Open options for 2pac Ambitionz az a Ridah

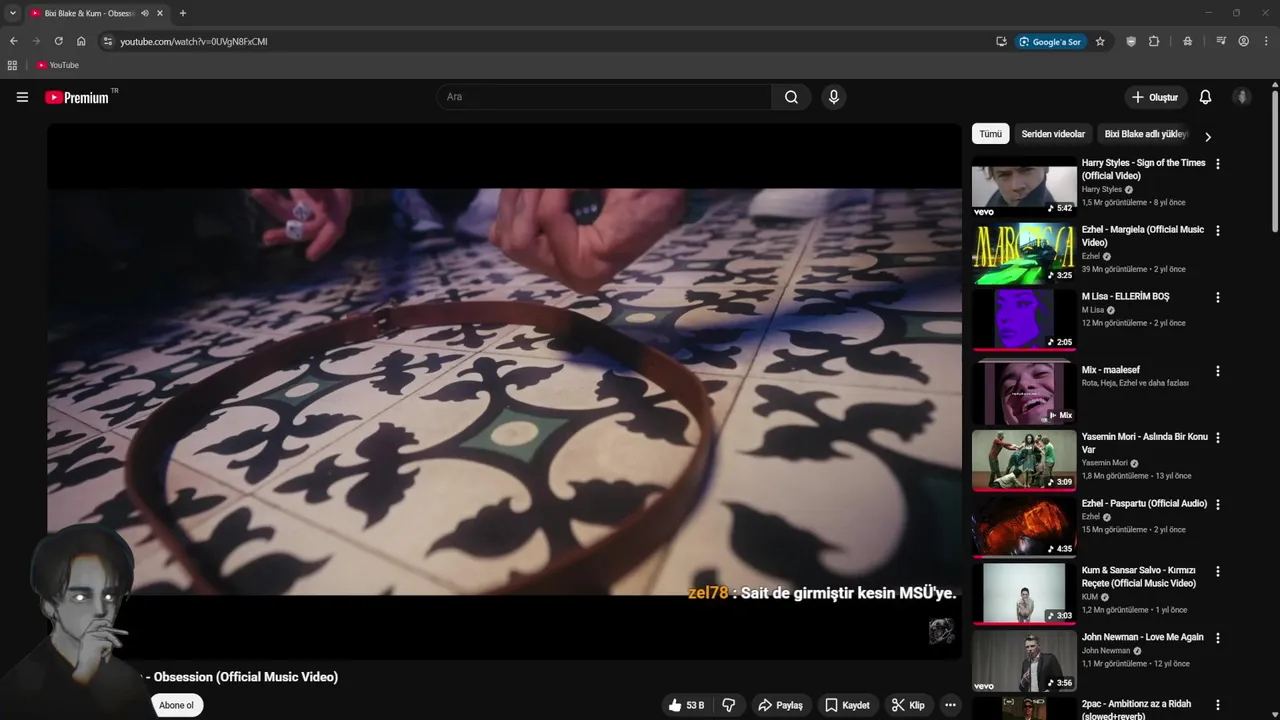tap(1217, 705)
